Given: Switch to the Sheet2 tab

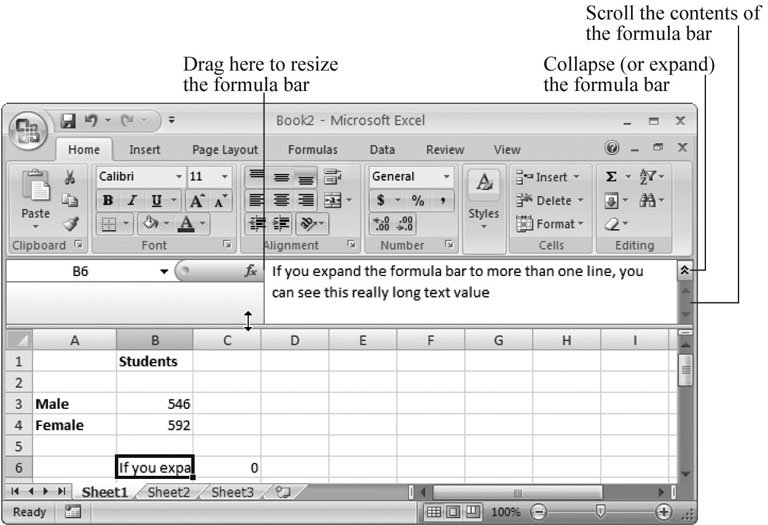Looking at the screenshot, I should coord(168,492).
